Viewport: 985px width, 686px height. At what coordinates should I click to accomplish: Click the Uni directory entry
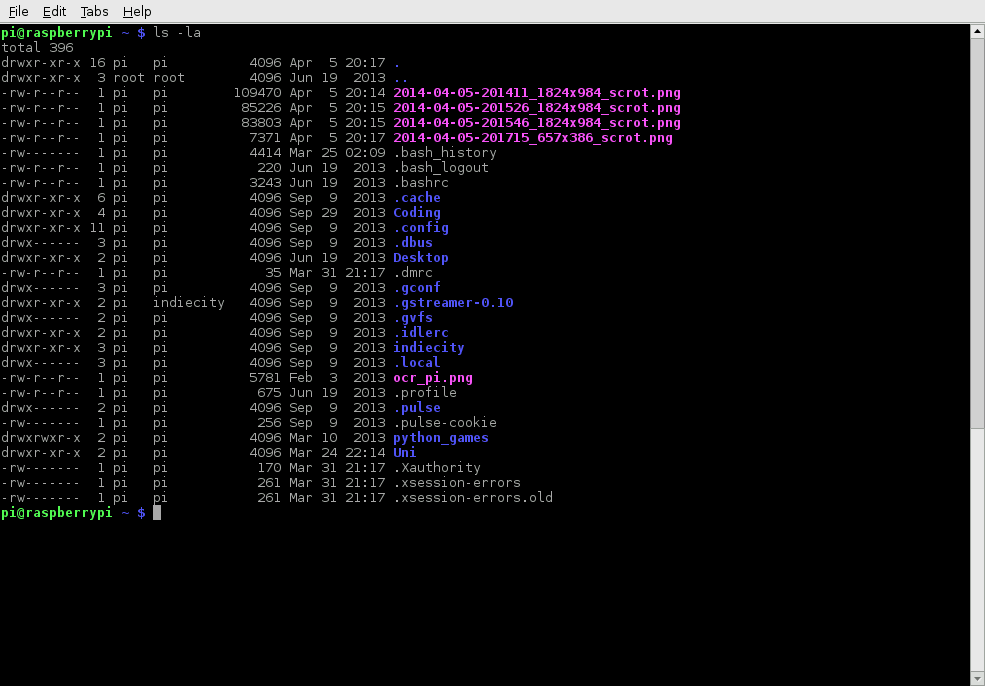tap(404, 453)
